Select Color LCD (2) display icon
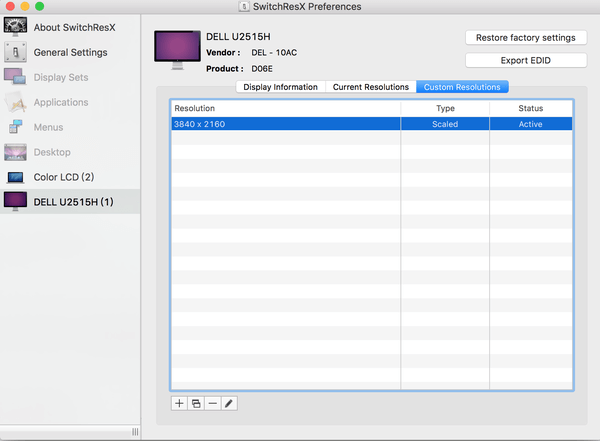The height and width of the screenshot is (441, 600). tap(15, 177)
